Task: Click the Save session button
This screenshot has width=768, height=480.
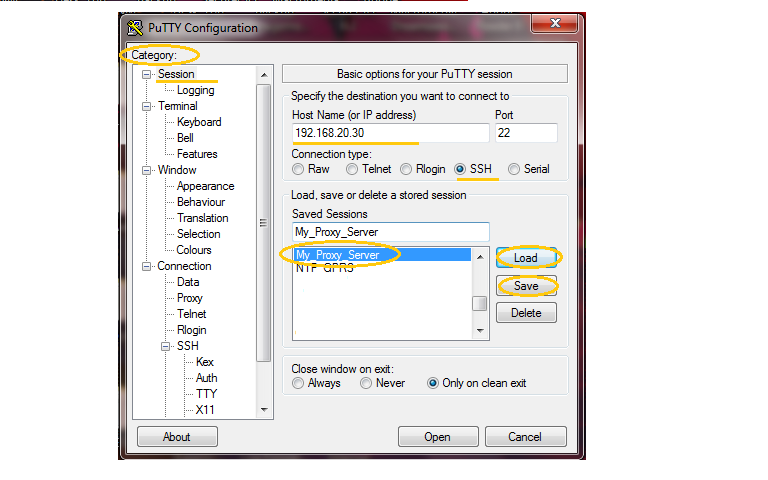Action: [x=526, y=286]
